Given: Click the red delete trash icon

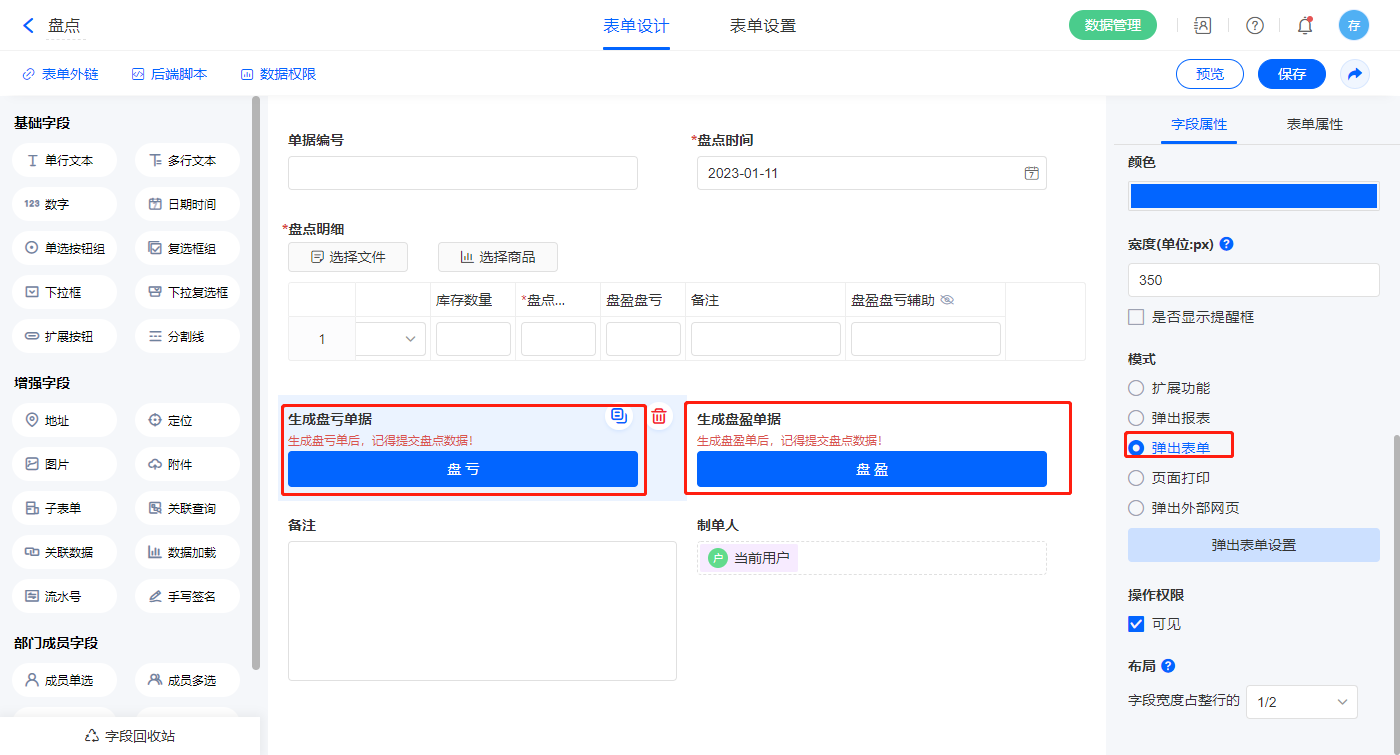Looking at the screenshot, I should 659,417.
